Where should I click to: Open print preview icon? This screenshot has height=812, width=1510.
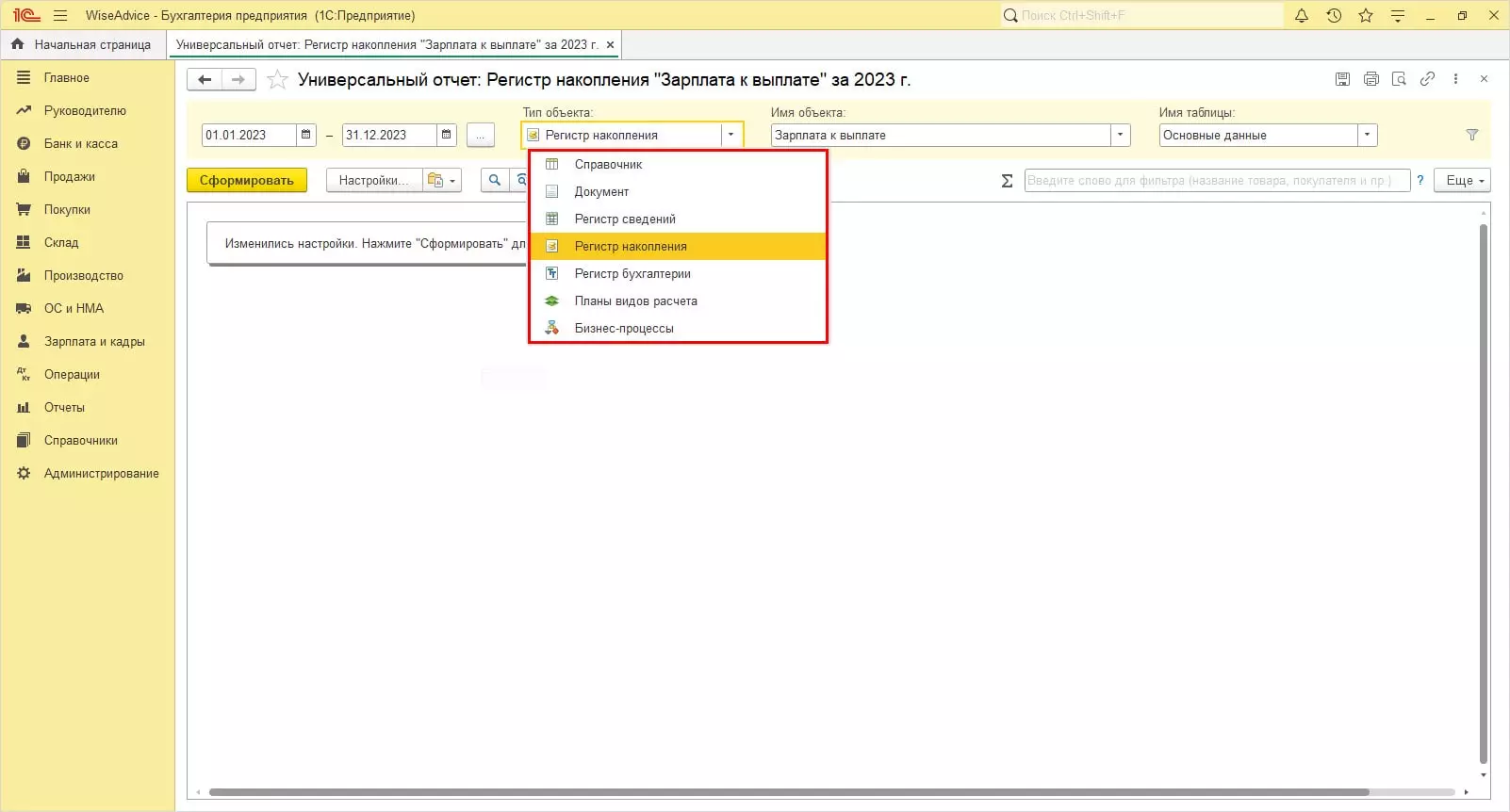tap(1400, 79)
